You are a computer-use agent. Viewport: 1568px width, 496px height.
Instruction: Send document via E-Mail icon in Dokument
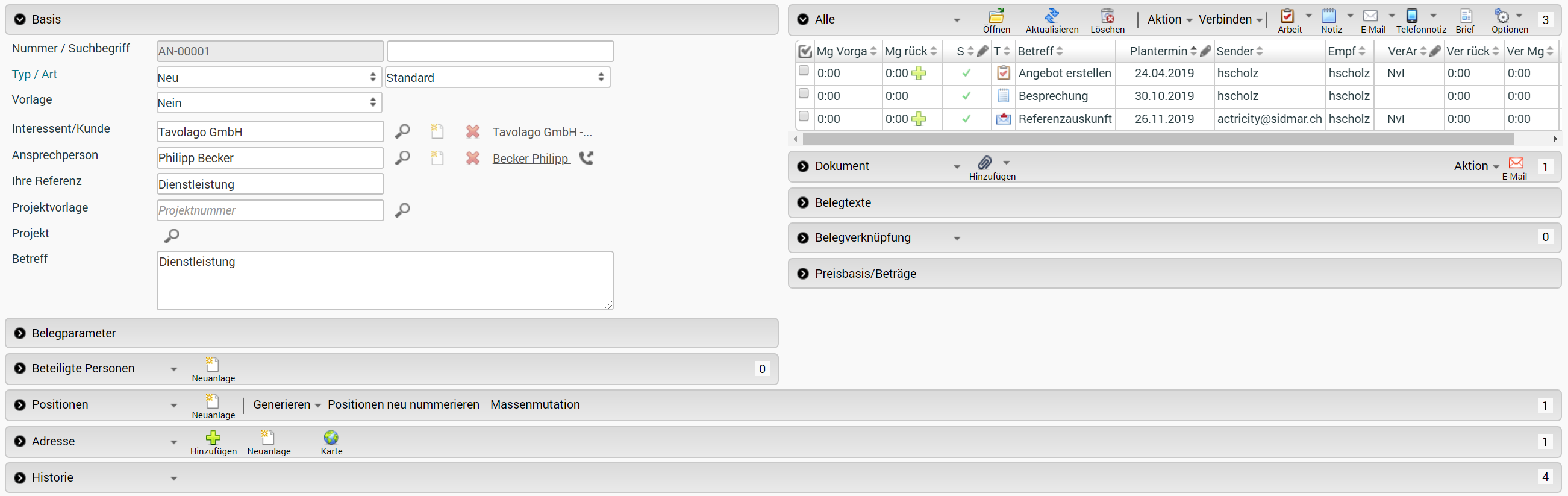coord(1516,163)
